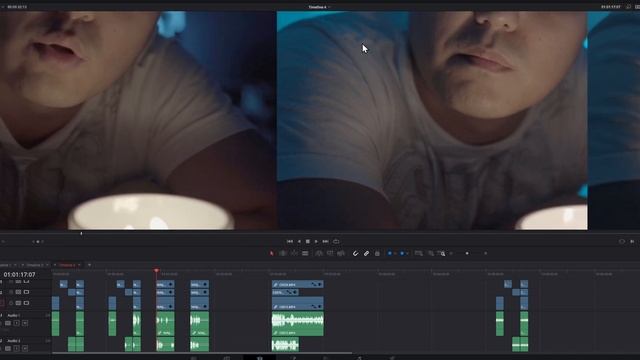The width and height of the screenshot is (640, 360).
Task: Pick the Blade Edit Mode tool
Action: click(305, 253)
